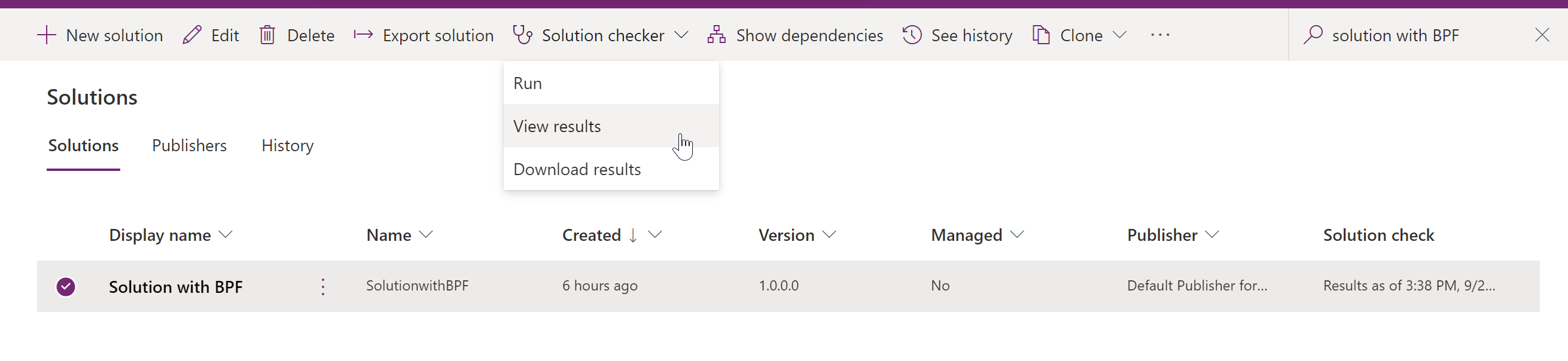Click the Run menu entry
The height and width of the screenshot is (361, 1568).
click(527, 82)
